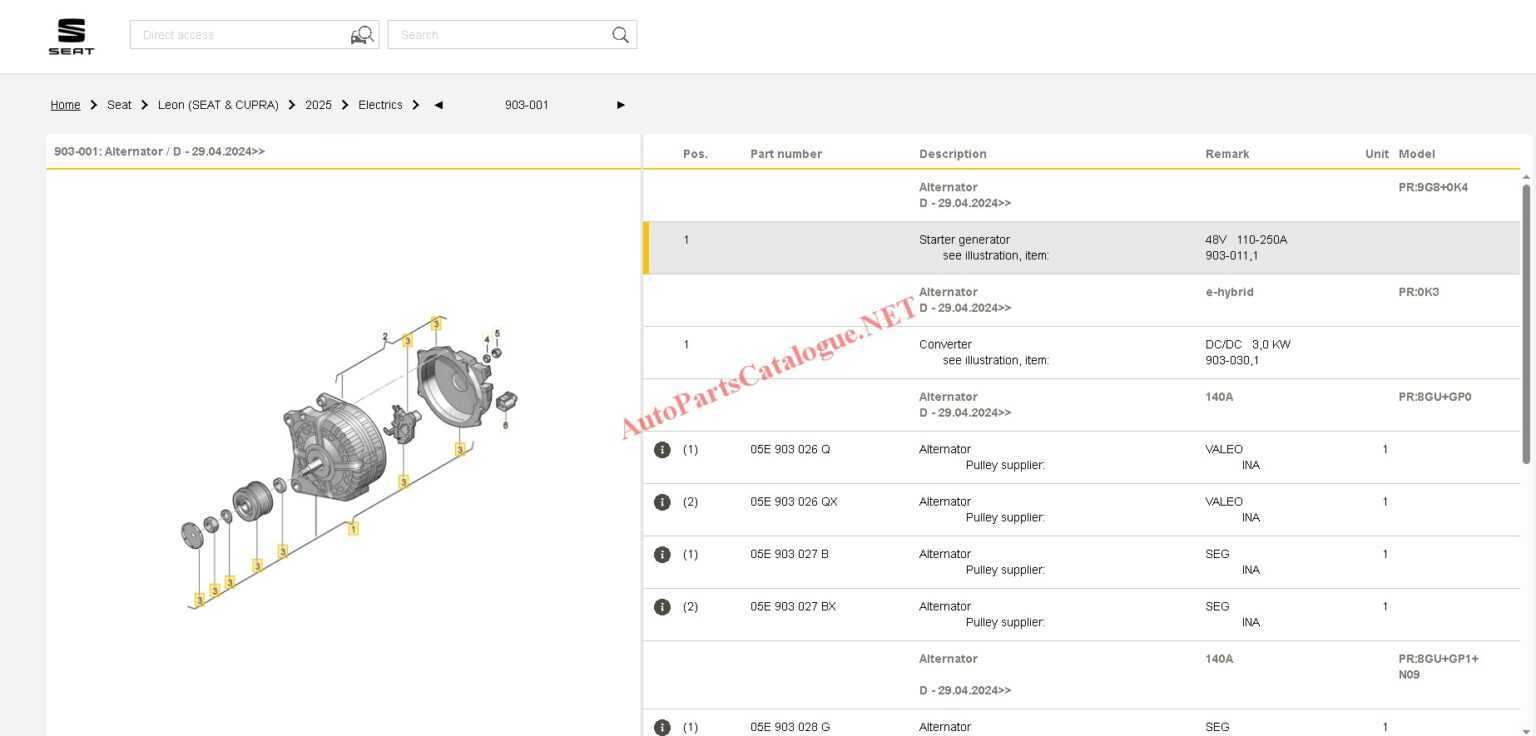Click into the Search text field
The height and width of the screenshot is (736, 1536).
point(500,35)
